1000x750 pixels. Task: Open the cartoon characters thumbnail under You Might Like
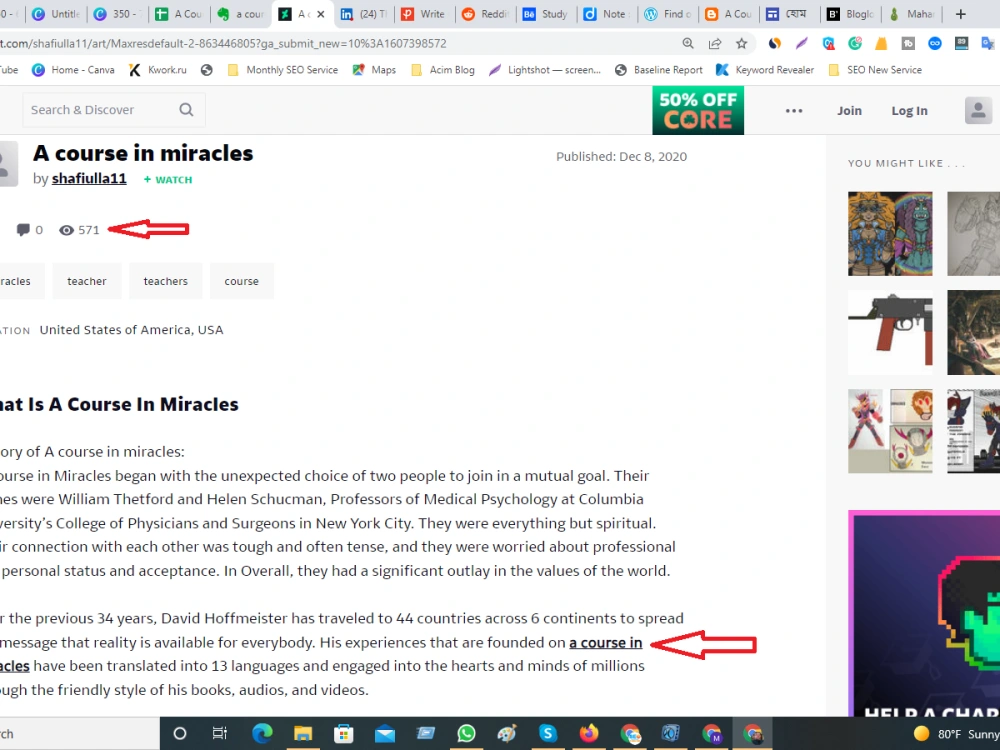(x=890, y=233)
